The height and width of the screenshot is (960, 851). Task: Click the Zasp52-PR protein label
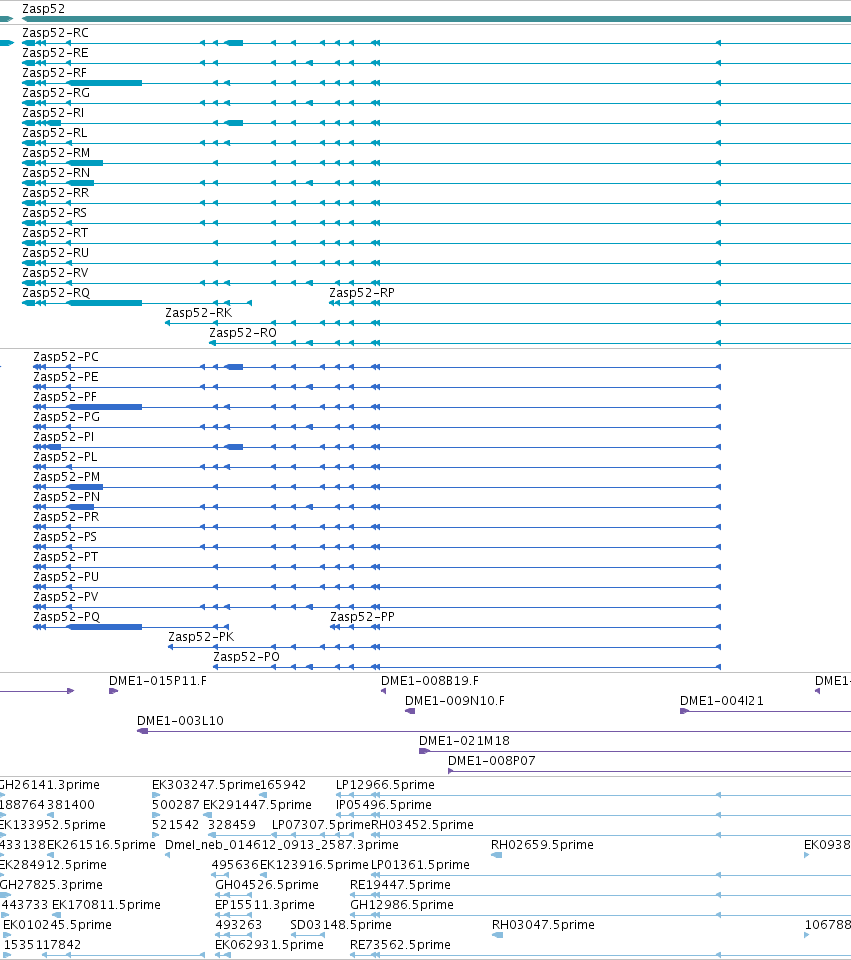(x=66, y=517)
